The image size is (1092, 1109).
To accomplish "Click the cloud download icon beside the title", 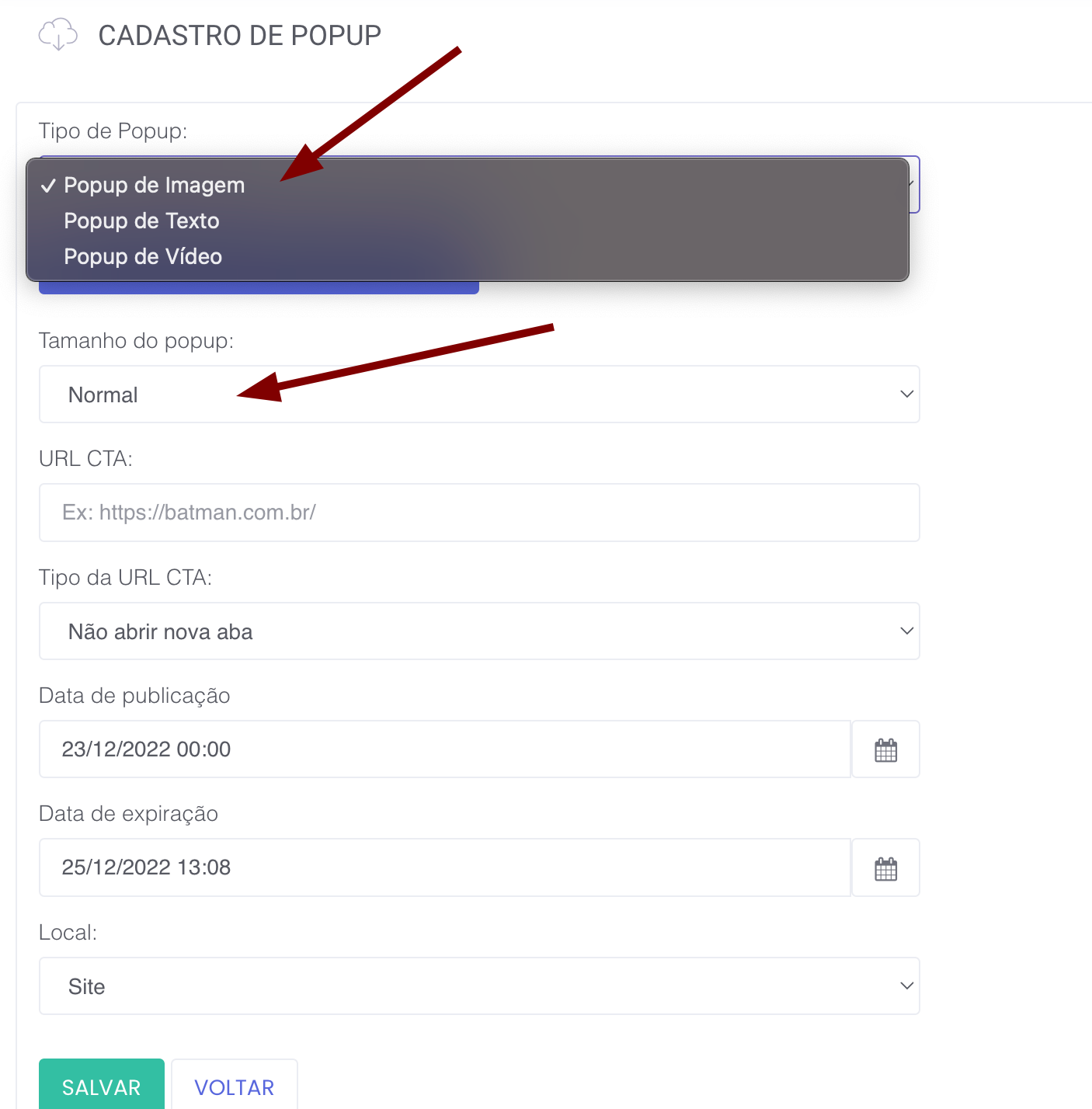I will point(58,35).
